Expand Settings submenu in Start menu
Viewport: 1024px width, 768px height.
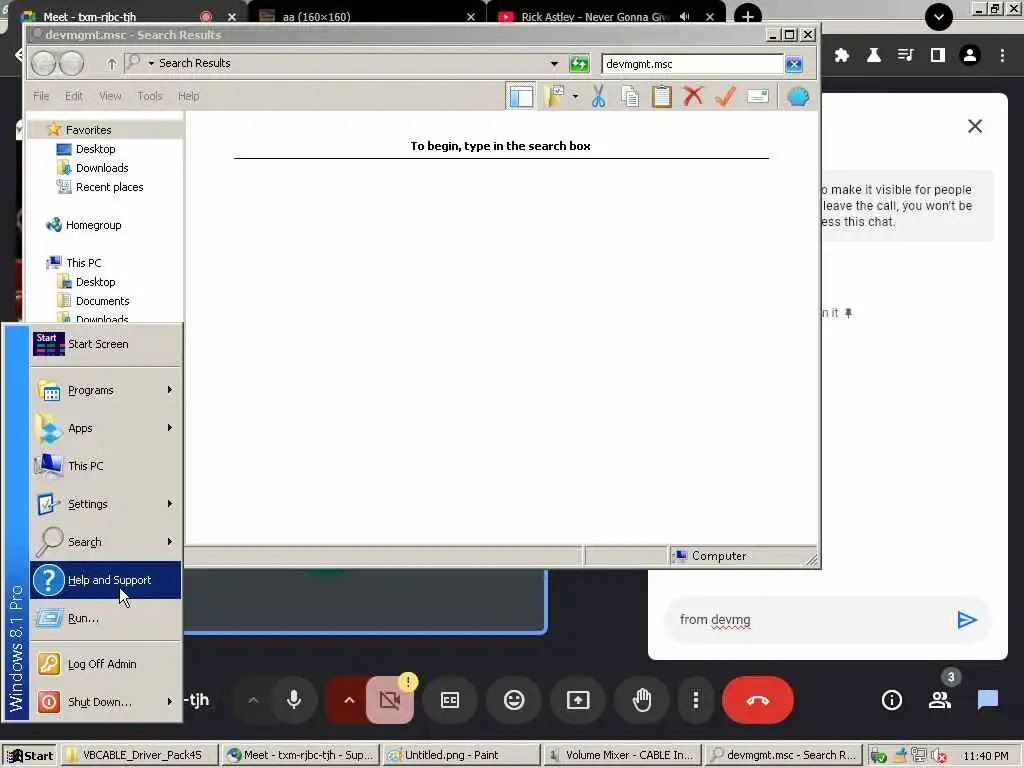pyautogui.click(x=105, y=504)
